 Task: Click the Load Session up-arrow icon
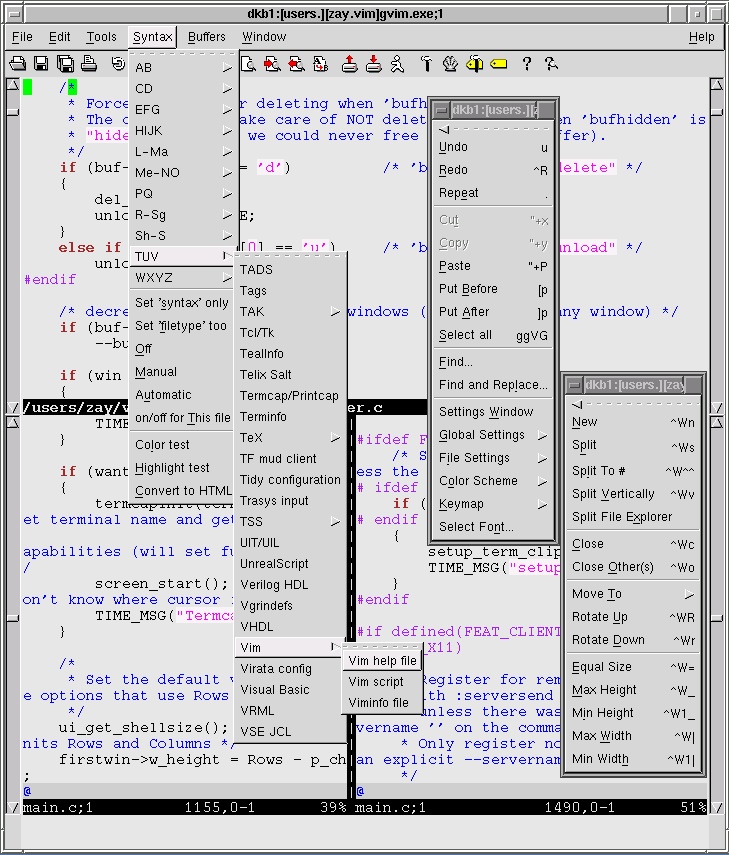pos(350,64)
